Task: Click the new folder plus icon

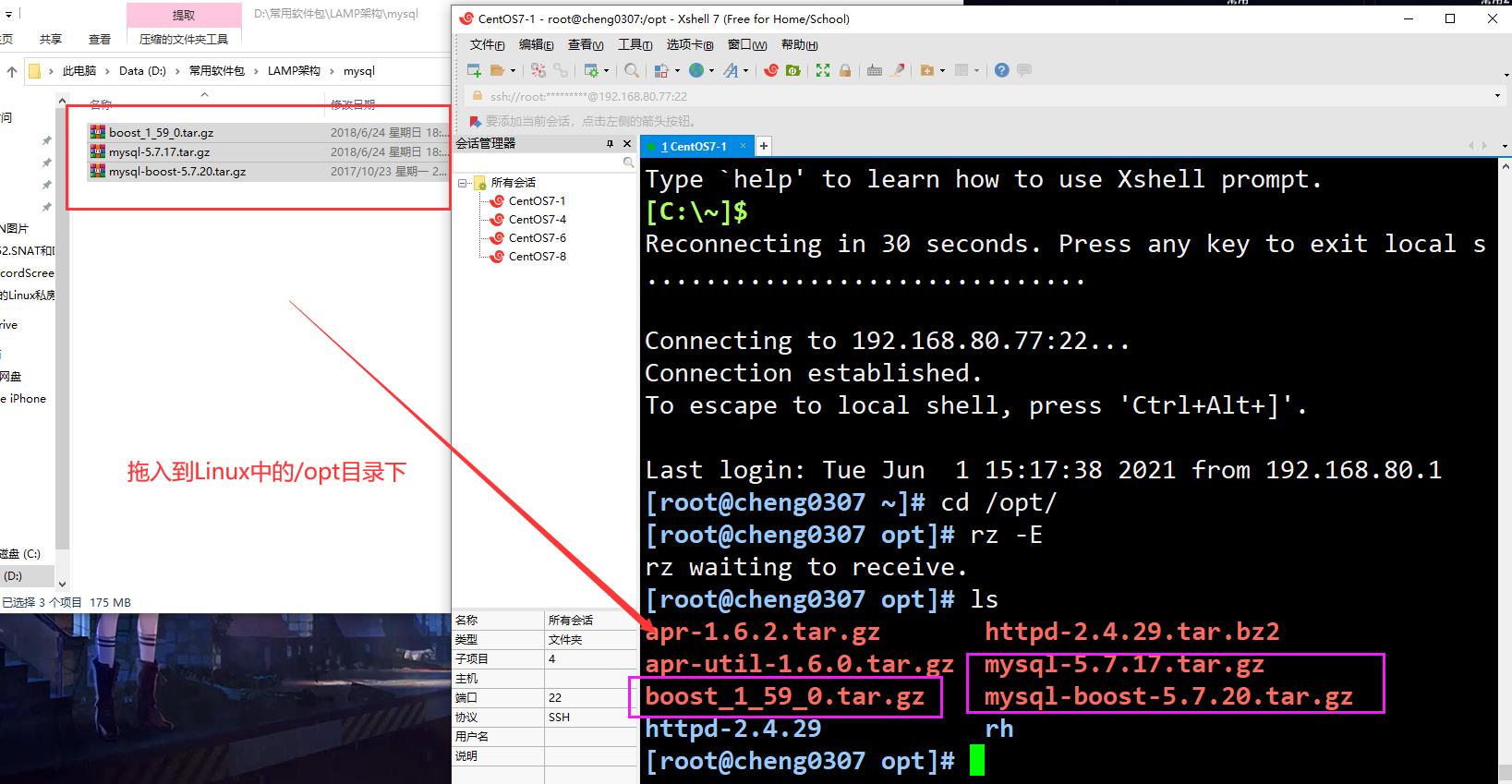Action: point(926,70)
